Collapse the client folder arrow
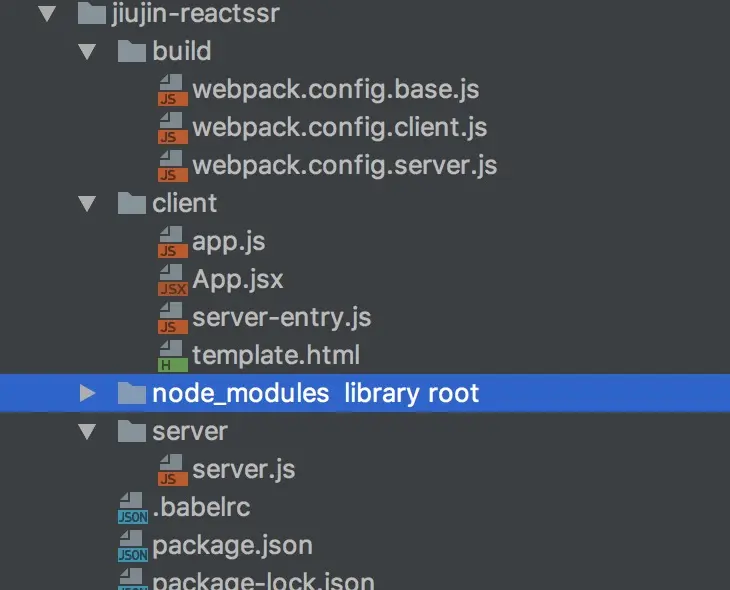This screenshot has width=730, height=590. (x=87, y=203)
